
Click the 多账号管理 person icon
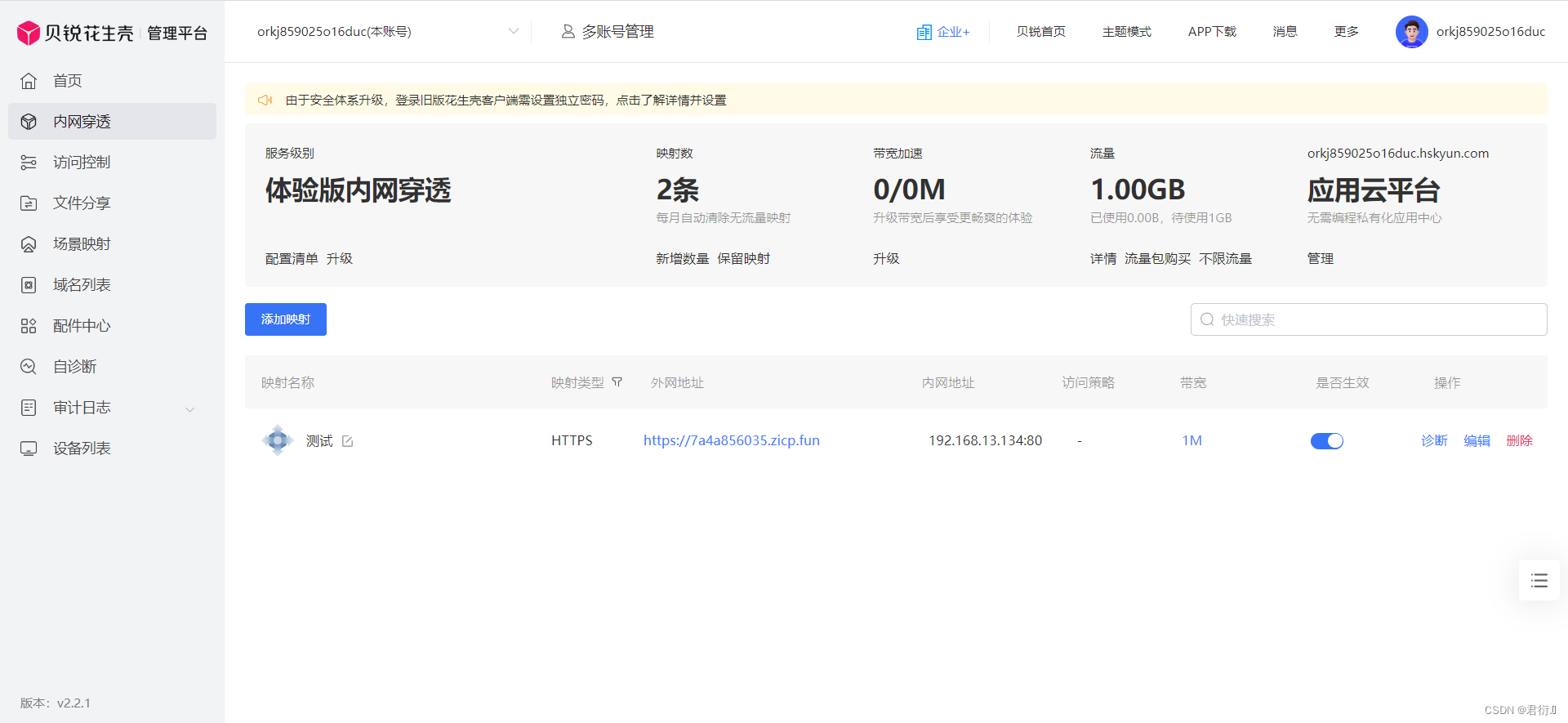[568, 32]
